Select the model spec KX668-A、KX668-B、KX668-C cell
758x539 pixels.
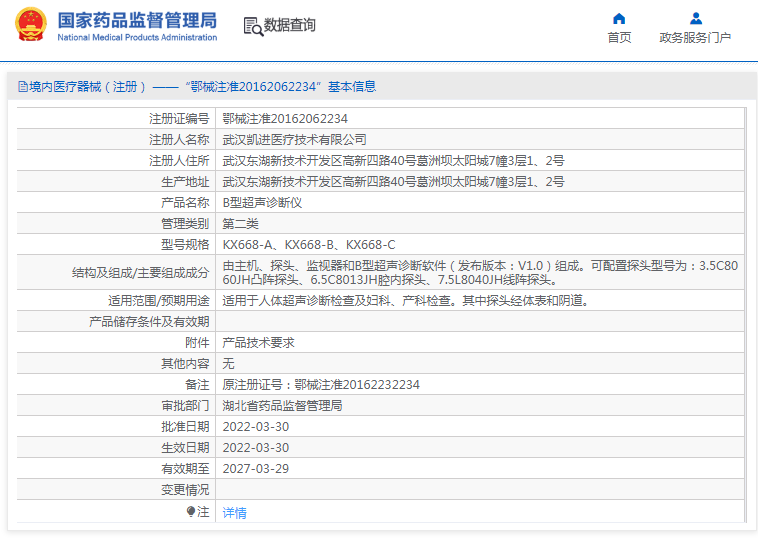click(x=308, y=244)
